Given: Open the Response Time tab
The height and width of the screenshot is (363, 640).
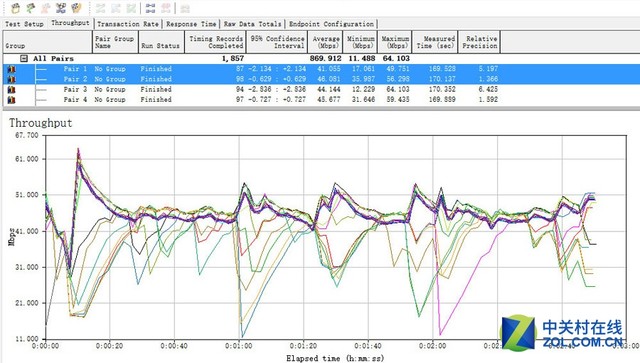Looking at the screenshot, I should (x=191, y=24).
